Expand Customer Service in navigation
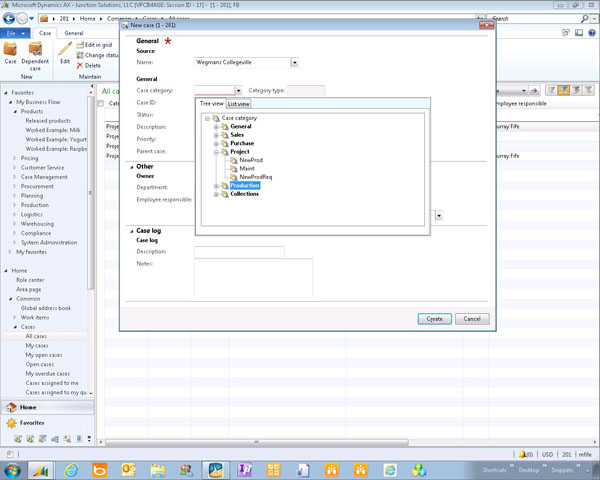 15,167
